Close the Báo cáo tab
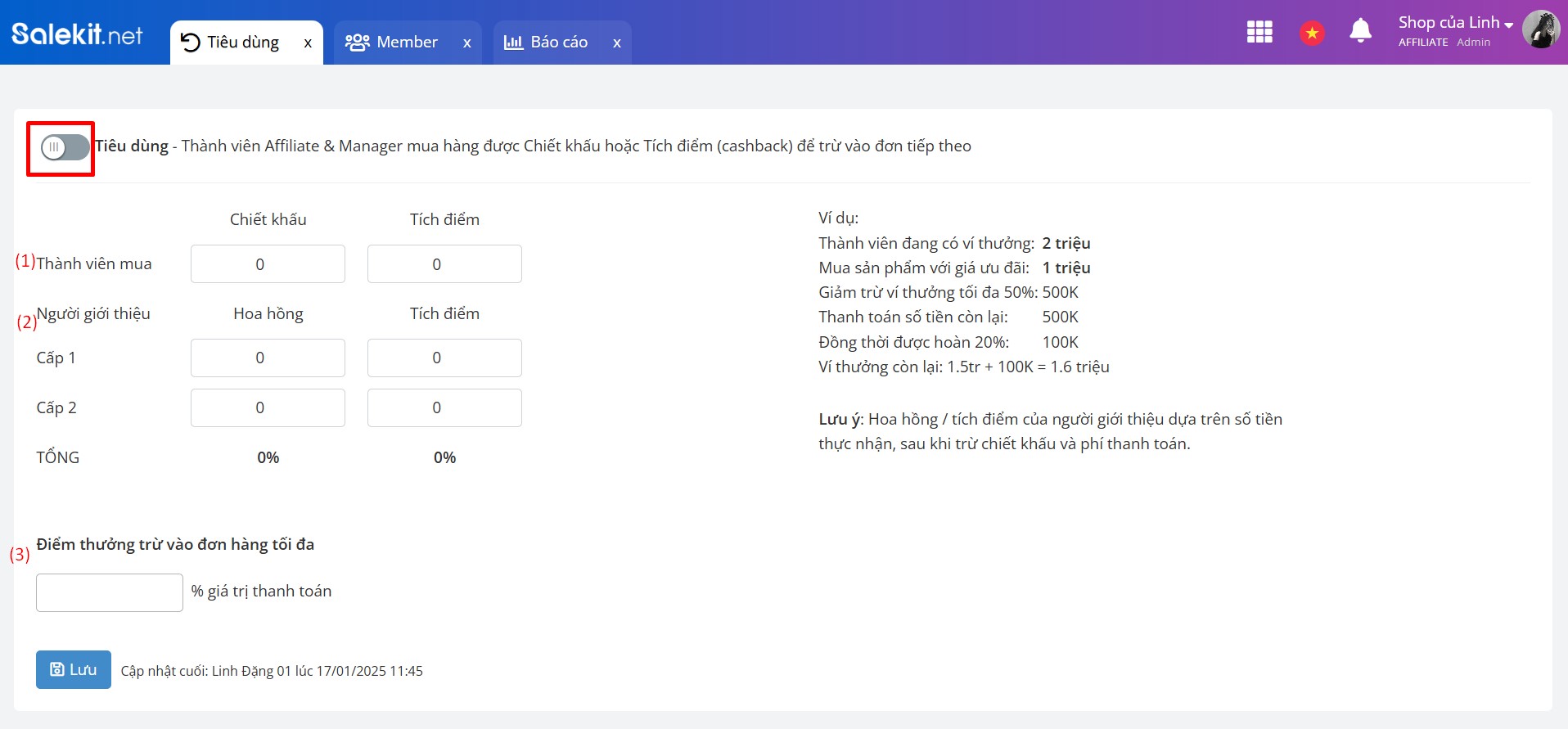 617,43
